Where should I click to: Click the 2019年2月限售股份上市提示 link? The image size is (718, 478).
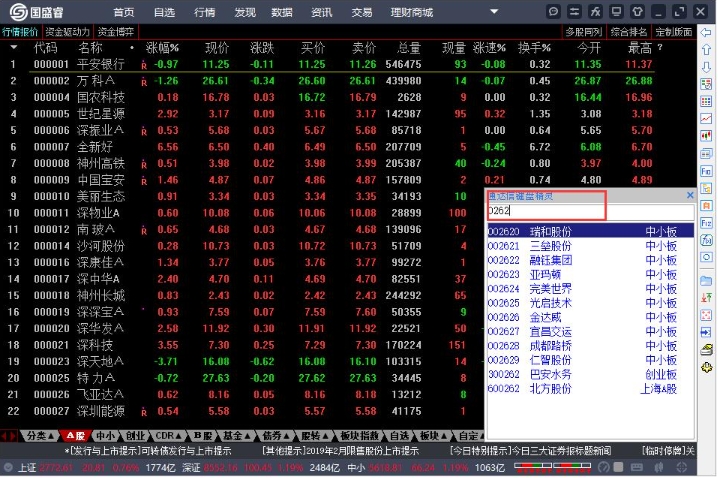[362, 451]
